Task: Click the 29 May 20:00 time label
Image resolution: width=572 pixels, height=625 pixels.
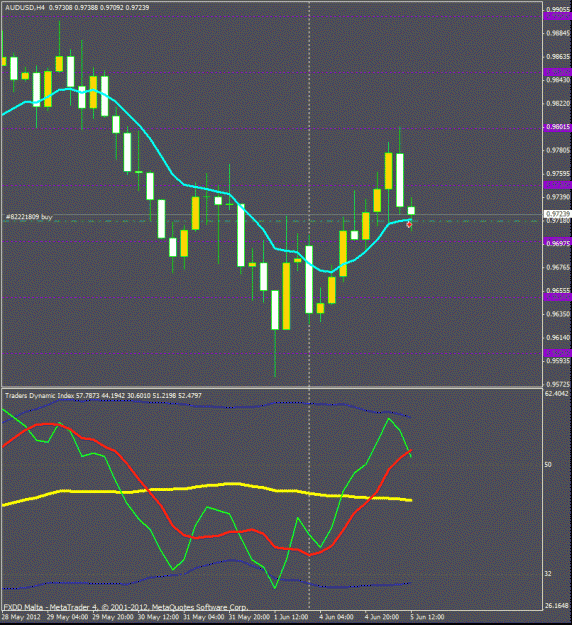Action: click(x=113, y=617)
